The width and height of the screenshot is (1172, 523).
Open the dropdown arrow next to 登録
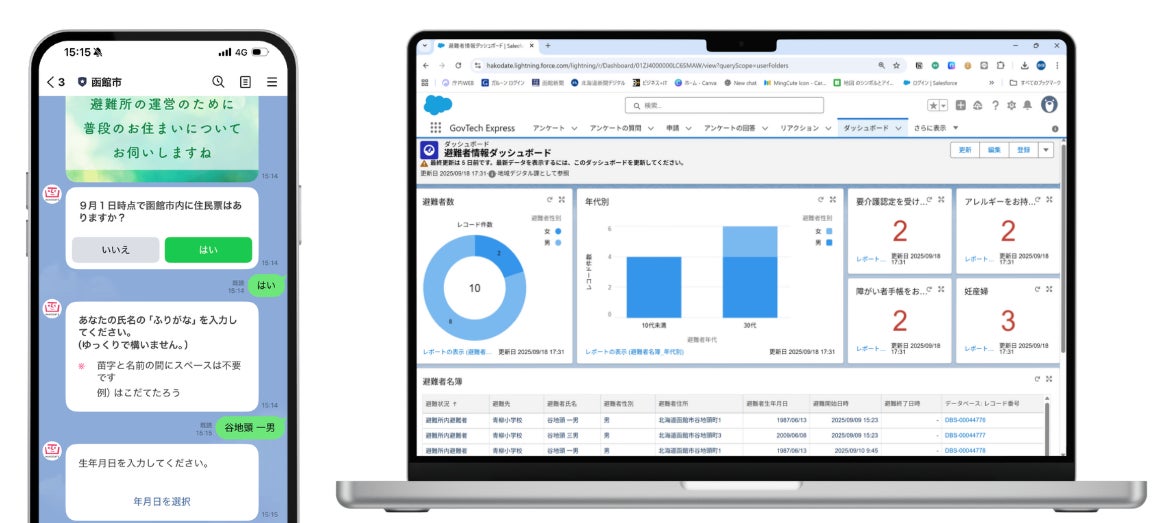click(x=1046, y=149)
